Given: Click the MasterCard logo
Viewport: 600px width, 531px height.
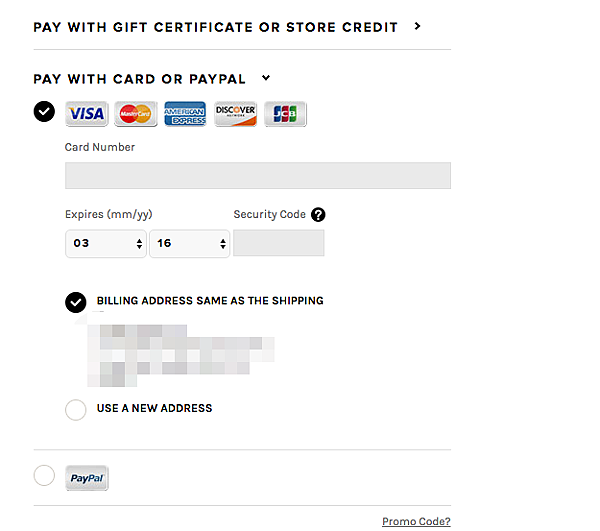Looking at the screenshot, I should click(x=136, y=114).
